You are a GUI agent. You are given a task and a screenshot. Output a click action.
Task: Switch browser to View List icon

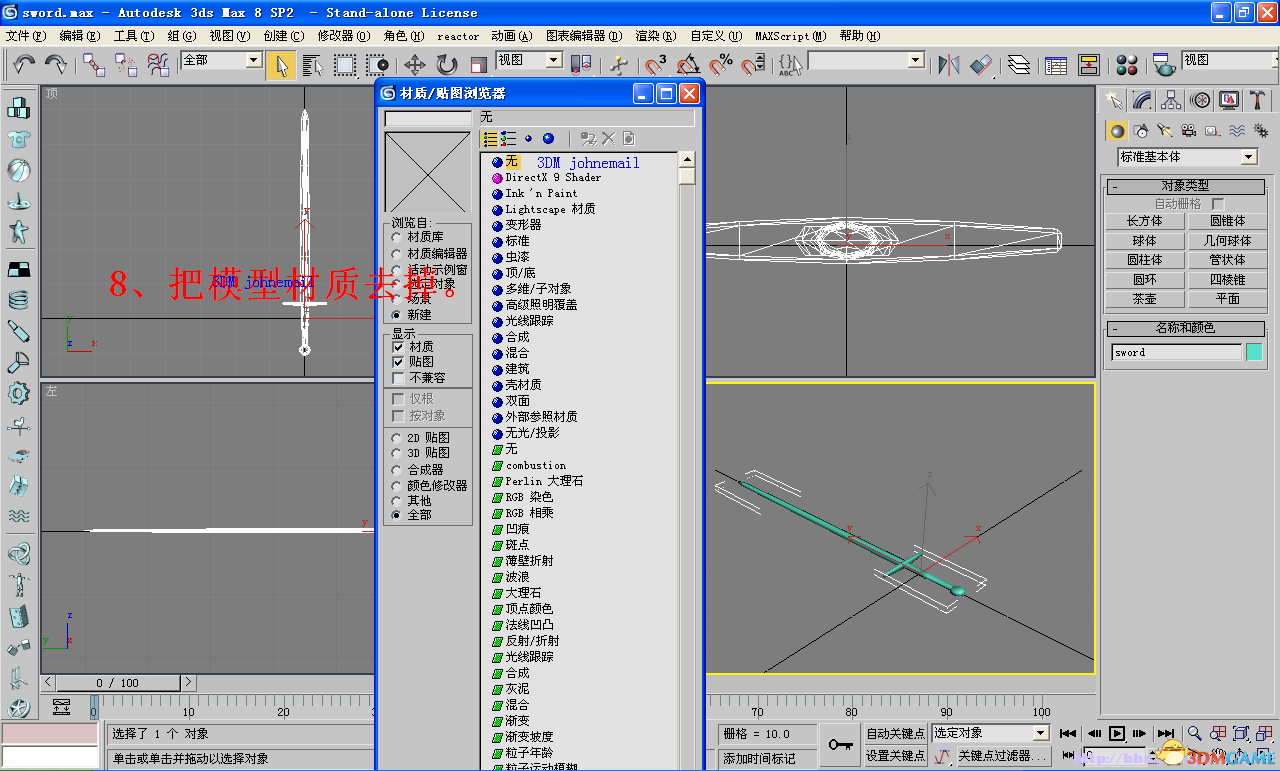pos(490,138)
